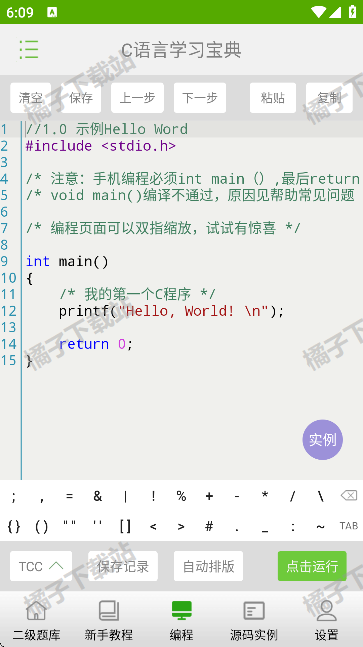The image size is (363, 647).
Task: Open the hamburger menu icon
Action: tap(29, 50)
